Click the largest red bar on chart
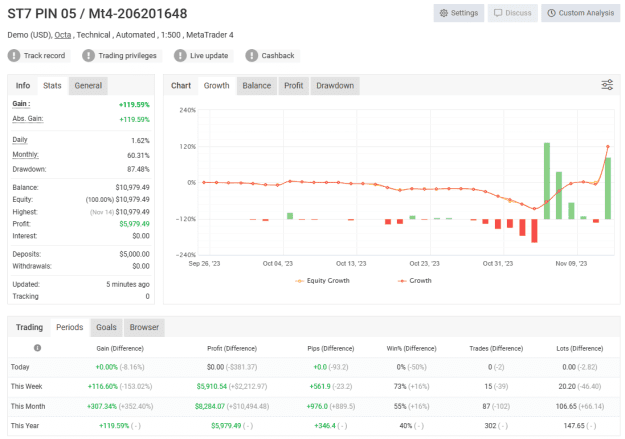 534,231
